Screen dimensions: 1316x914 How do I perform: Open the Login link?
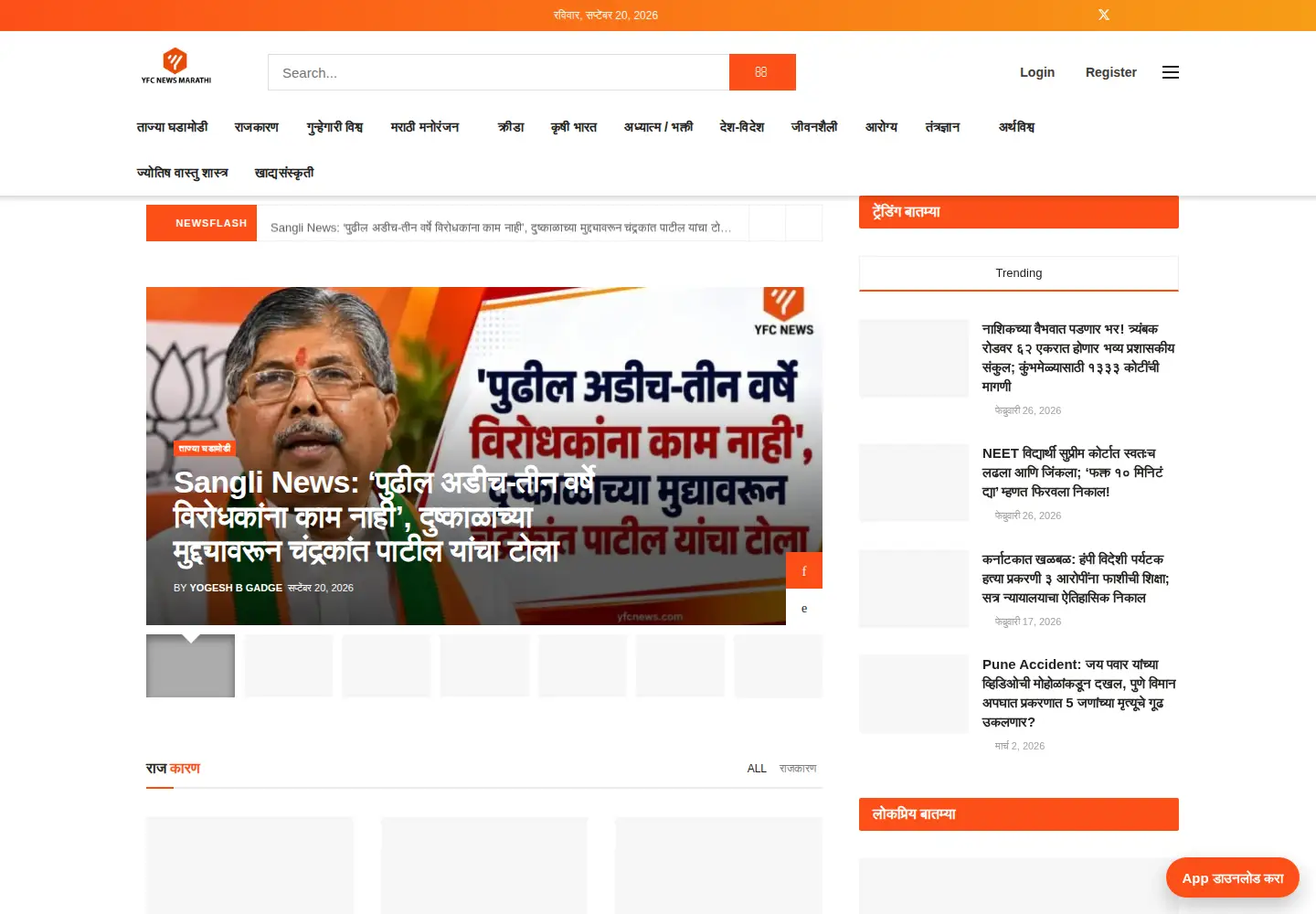pos(1037,72)
